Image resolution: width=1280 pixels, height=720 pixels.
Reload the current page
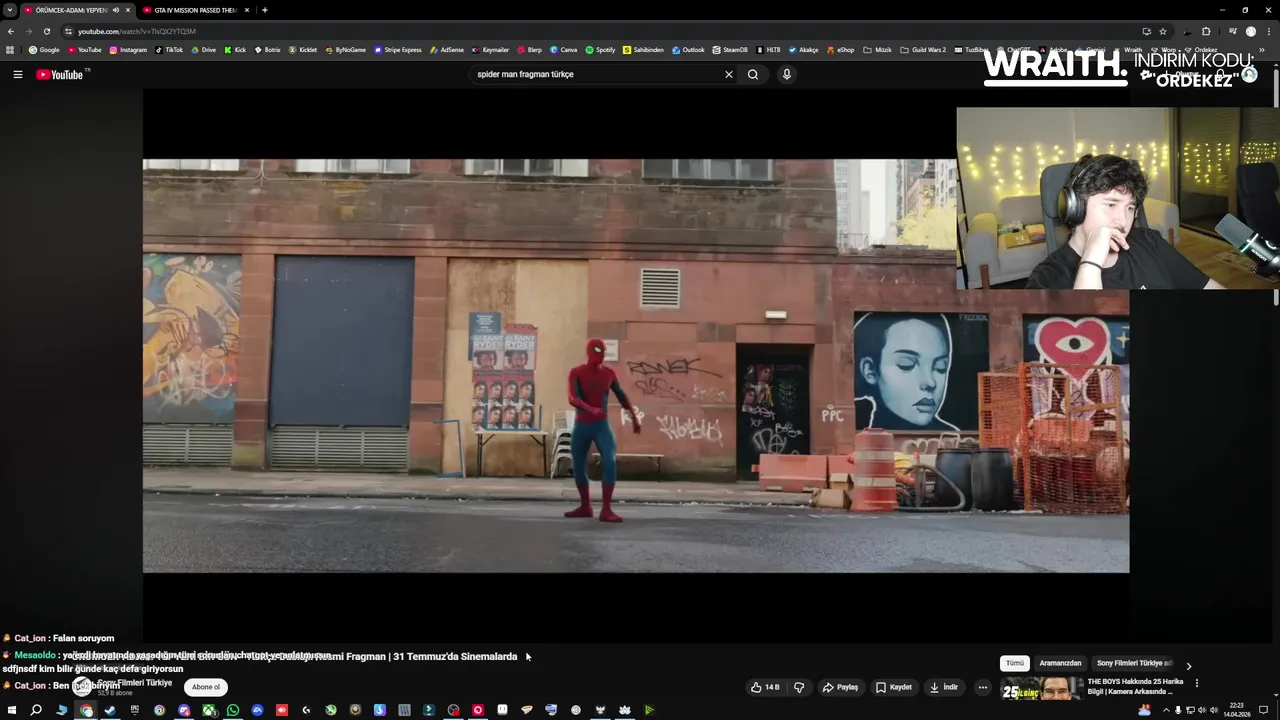coord(46,31)
